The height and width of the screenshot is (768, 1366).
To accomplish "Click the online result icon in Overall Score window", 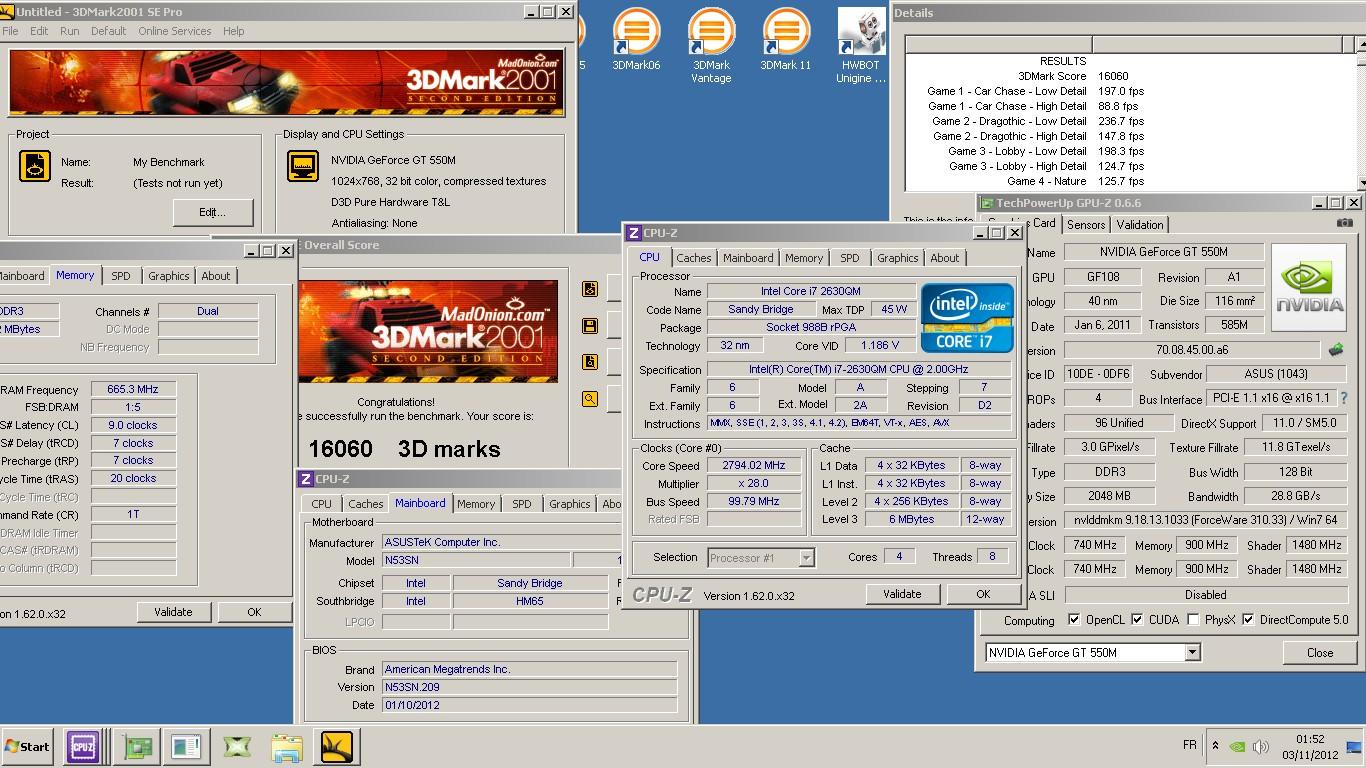I will coord(590,289).
